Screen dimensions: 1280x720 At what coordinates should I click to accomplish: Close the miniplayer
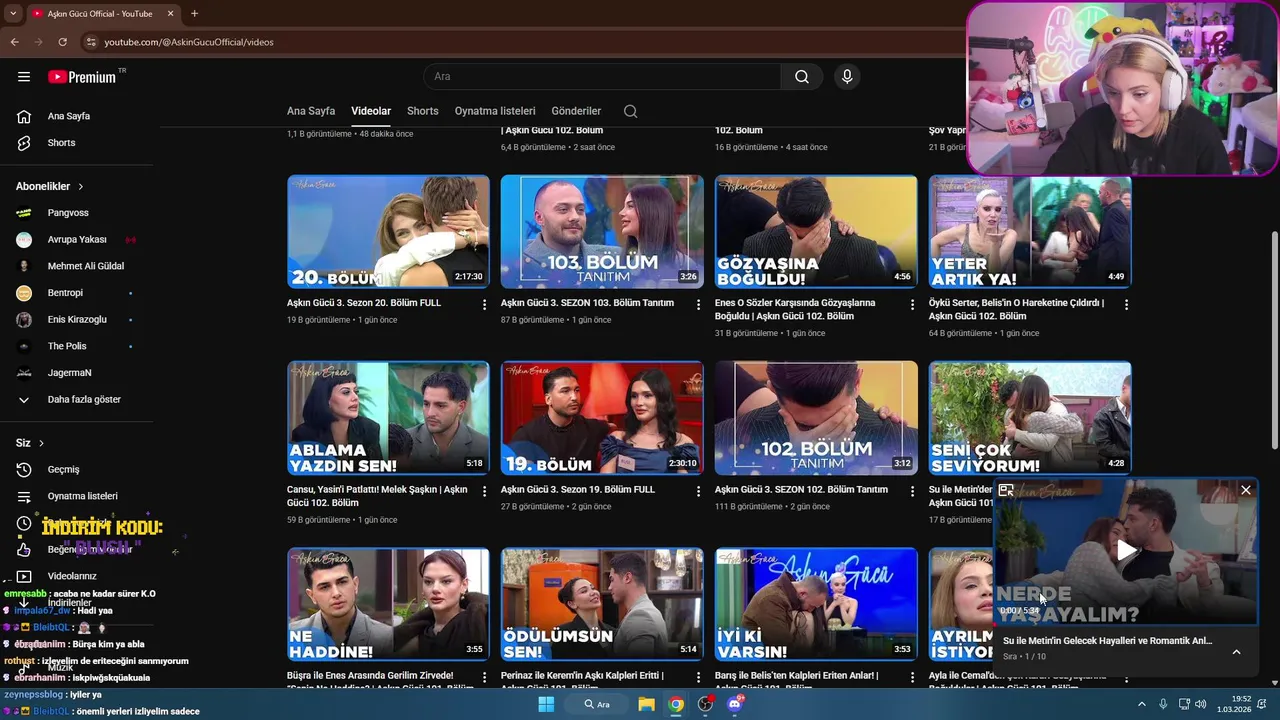point(1246,490)
